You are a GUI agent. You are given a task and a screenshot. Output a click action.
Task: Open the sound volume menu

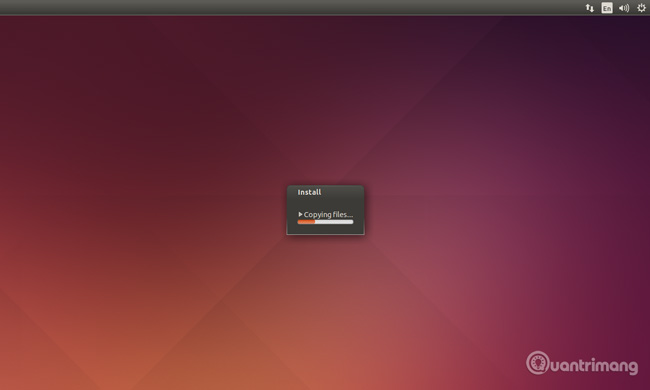pyautogui.click(x=624, y=8)
